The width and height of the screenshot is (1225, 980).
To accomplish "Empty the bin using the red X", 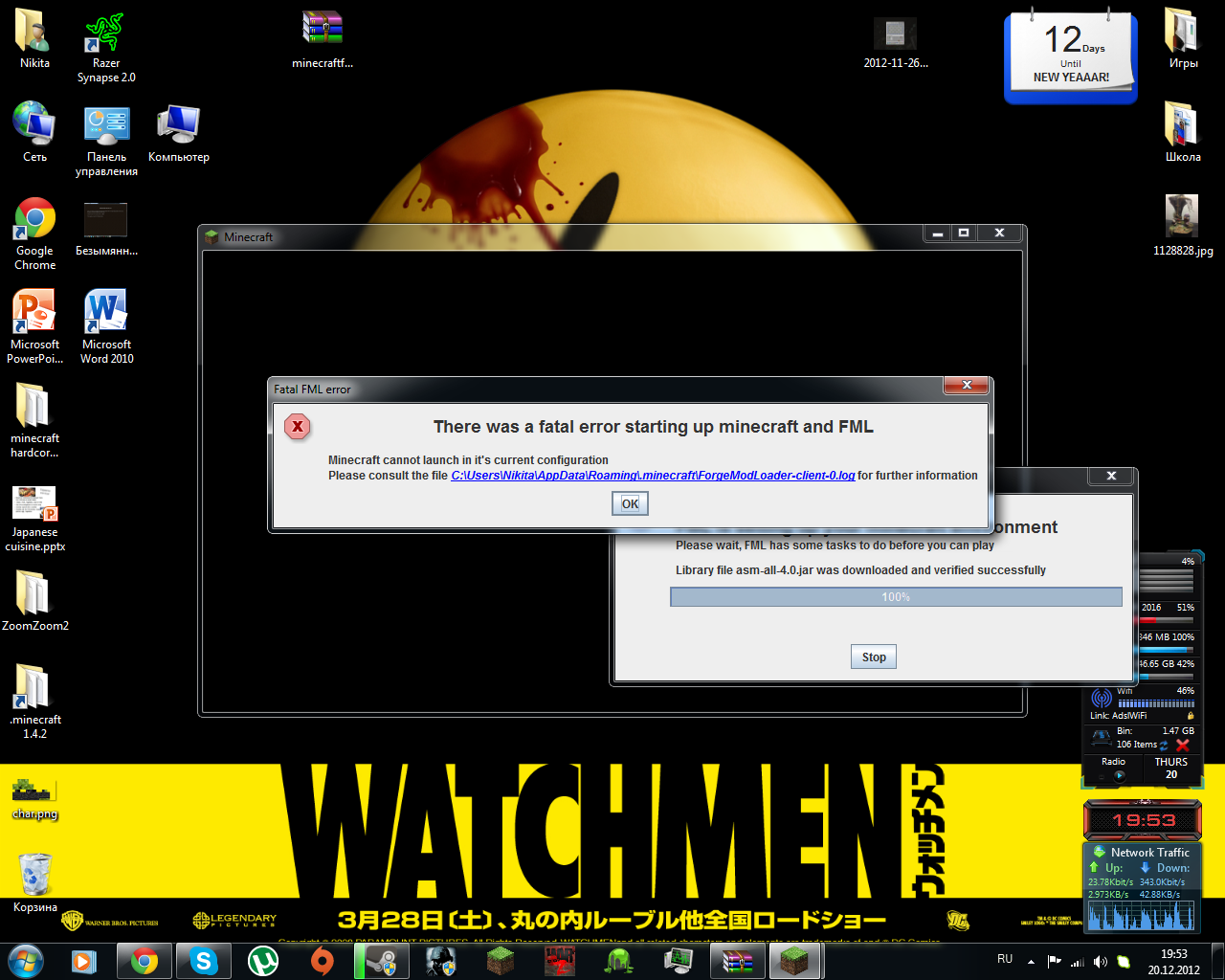I will click(1183, 745).
